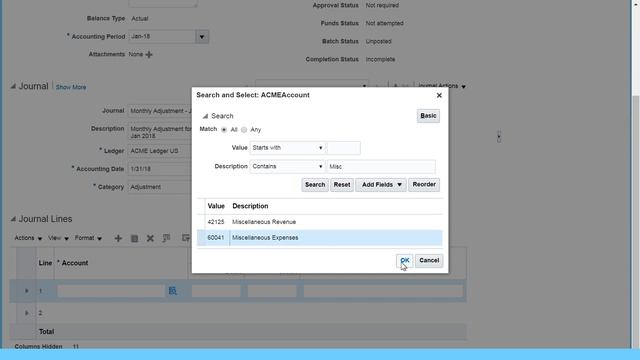The image size is (640, 360).
Task: Click the Account input on line 1
Action: pos(110,291)
